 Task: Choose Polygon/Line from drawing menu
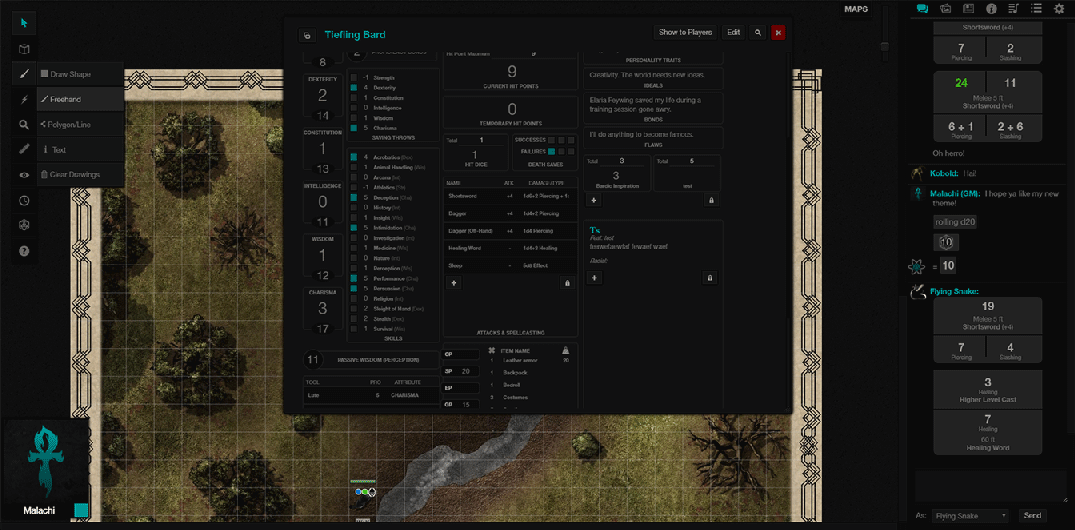[x=80, y=125]
